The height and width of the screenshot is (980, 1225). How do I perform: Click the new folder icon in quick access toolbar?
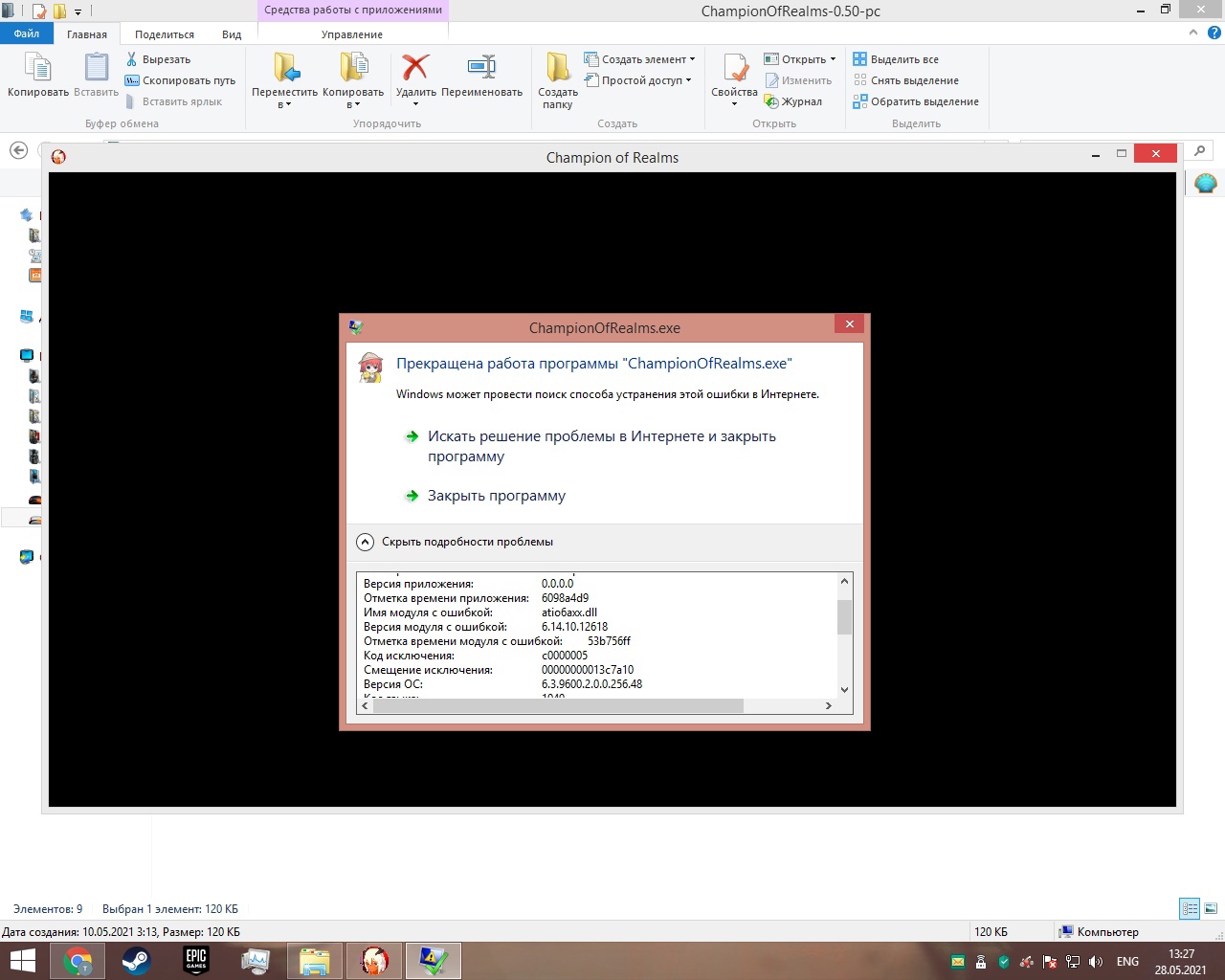[59, 11]
